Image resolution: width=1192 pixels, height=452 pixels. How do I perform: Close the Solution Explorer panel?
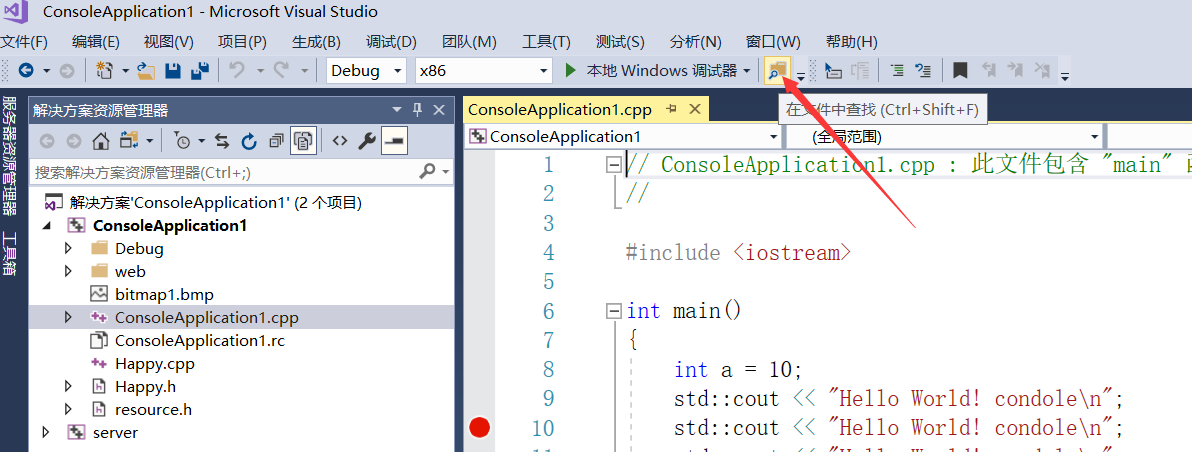[439, 111]
